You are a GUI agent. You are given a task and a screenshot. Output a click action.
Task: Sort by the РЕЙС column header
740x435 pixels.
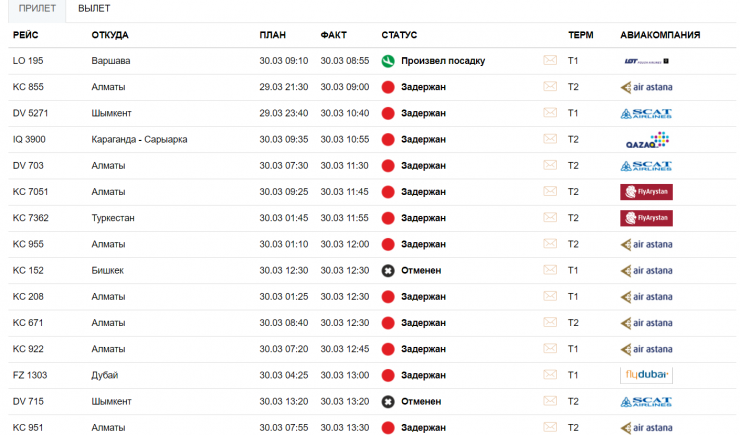click(x=25, y=35)
